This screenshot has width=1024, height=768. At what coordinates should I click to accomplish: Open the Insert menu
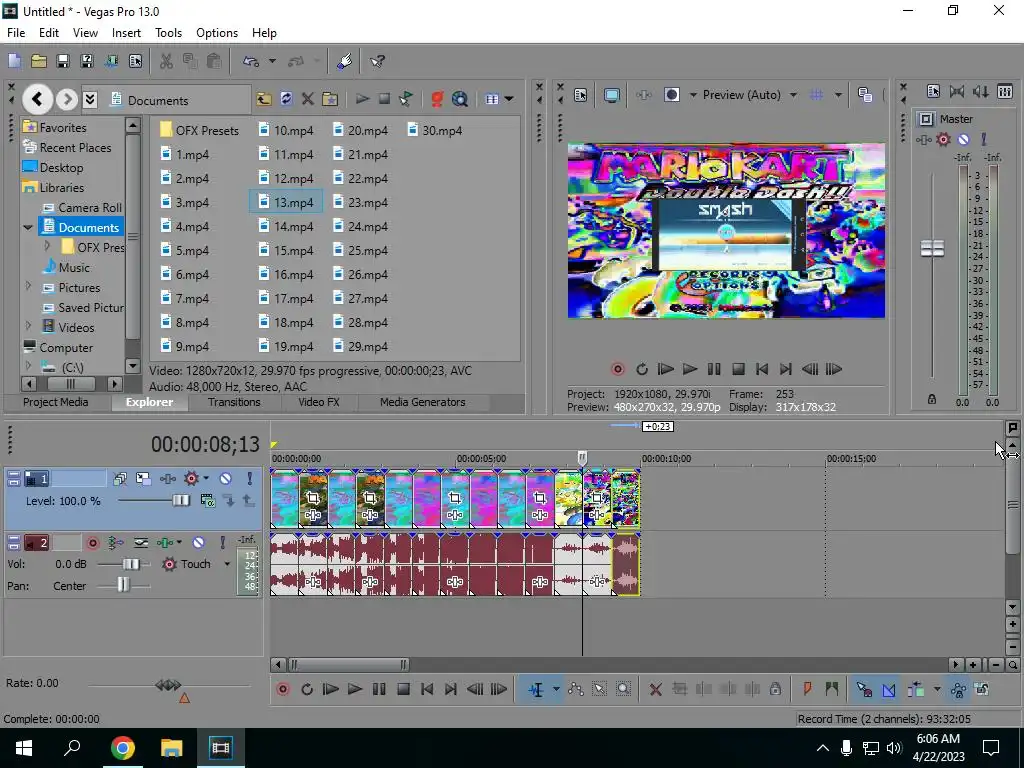(126, 33)
